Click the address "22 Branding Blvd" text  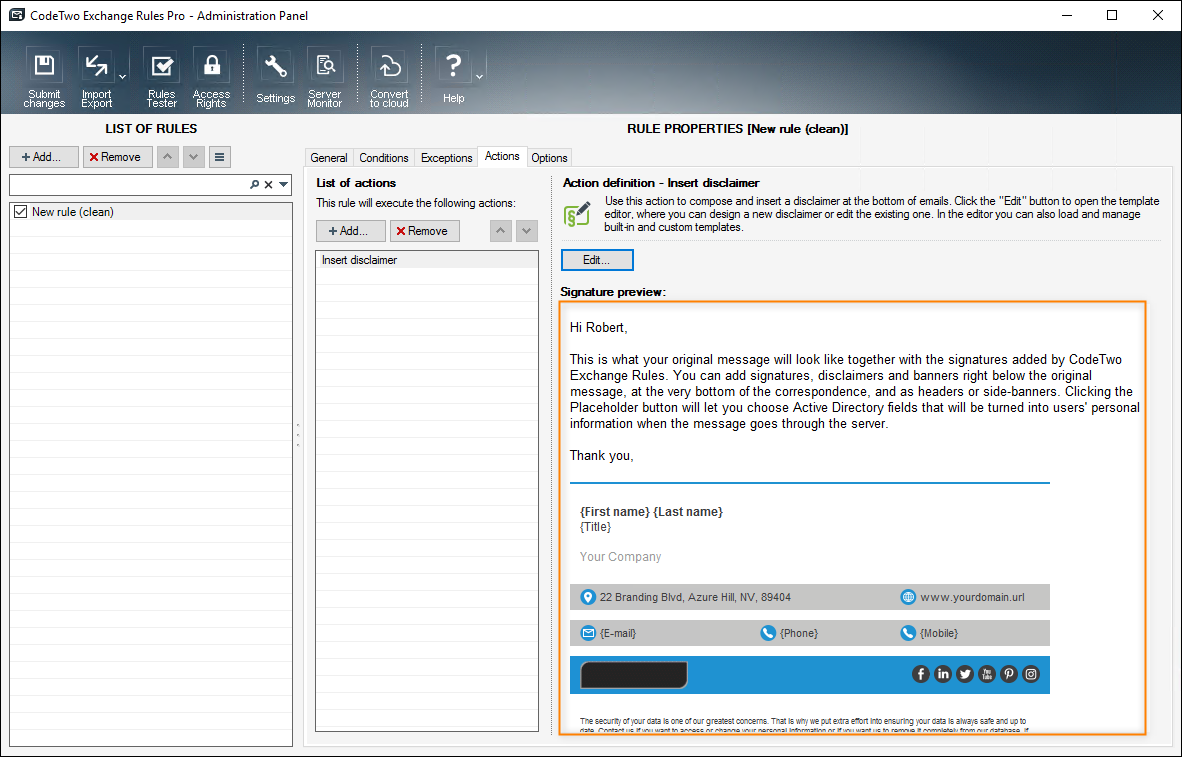pos(695,597)
